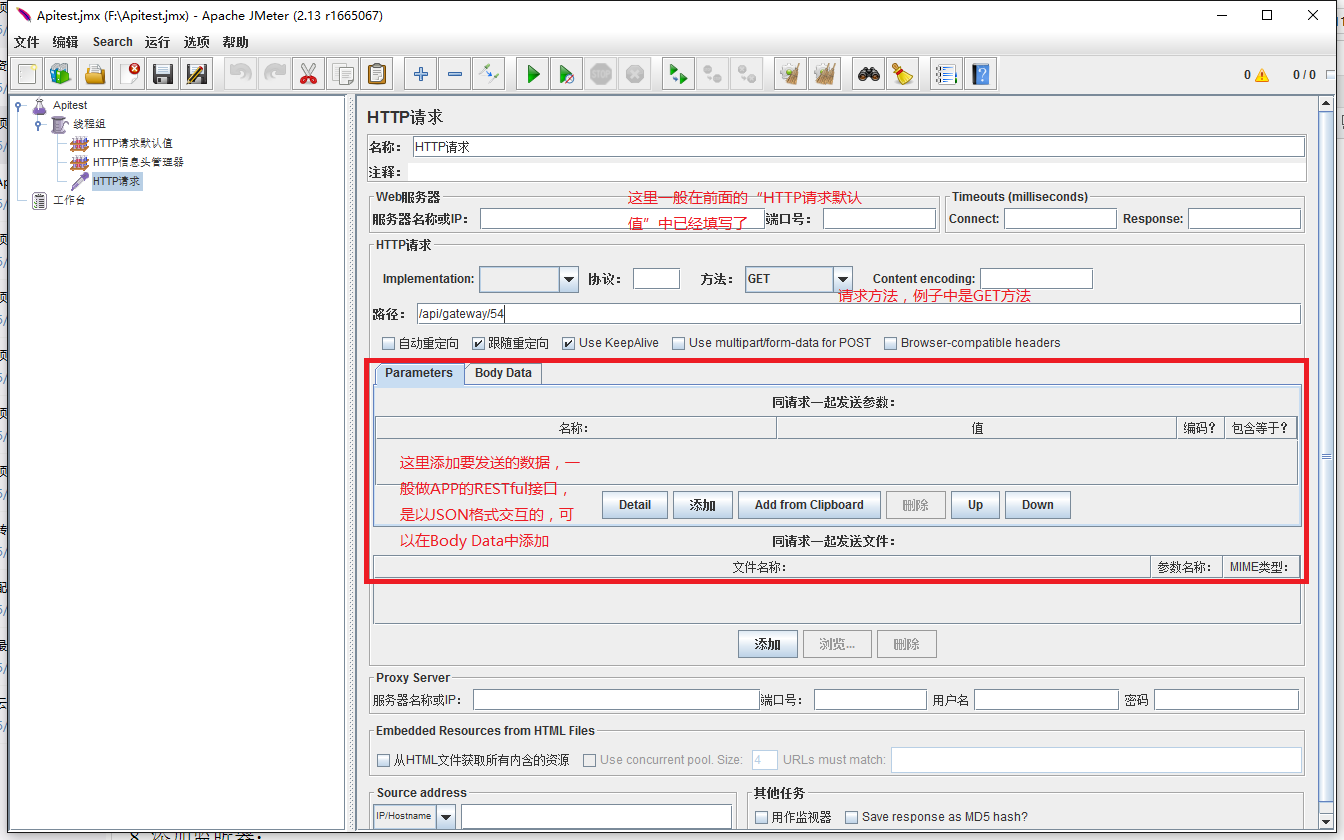The image size is (1344, 840).
Task: Click the Help question mark icon
Action: pos(980,74)
